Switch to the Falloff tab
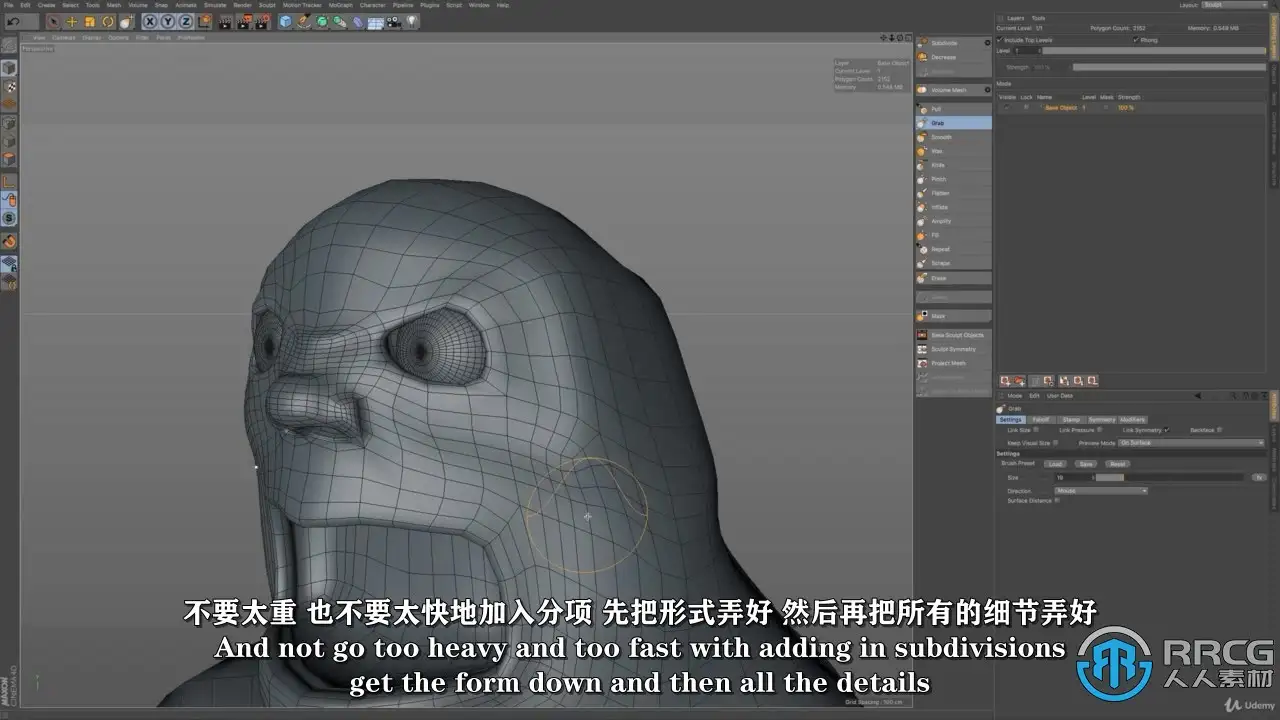Viewport: 1280px width, 720px height. click(x=1040, y=420)
